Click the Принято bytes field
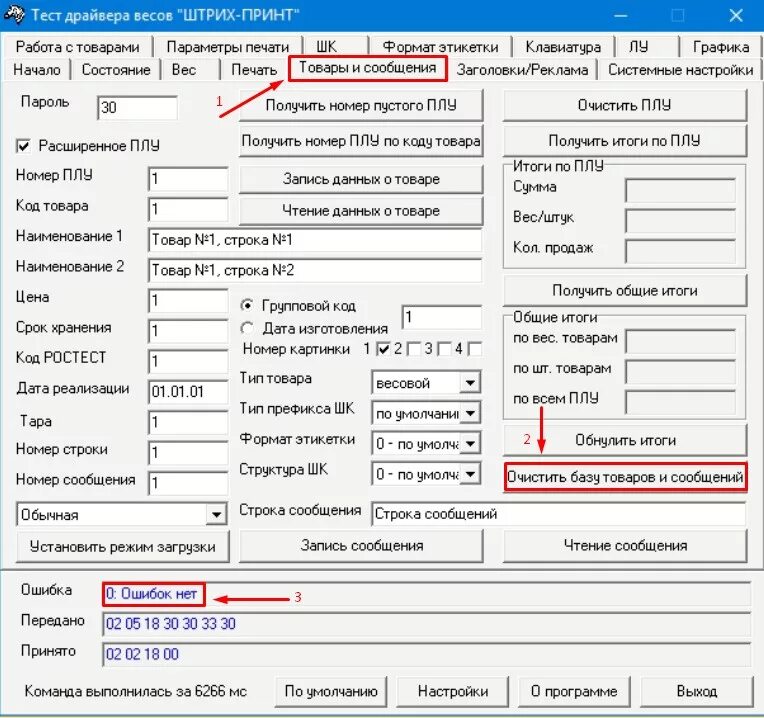This screenshot has width=764, height=718. pyautogui.click(x=427, y=654)
